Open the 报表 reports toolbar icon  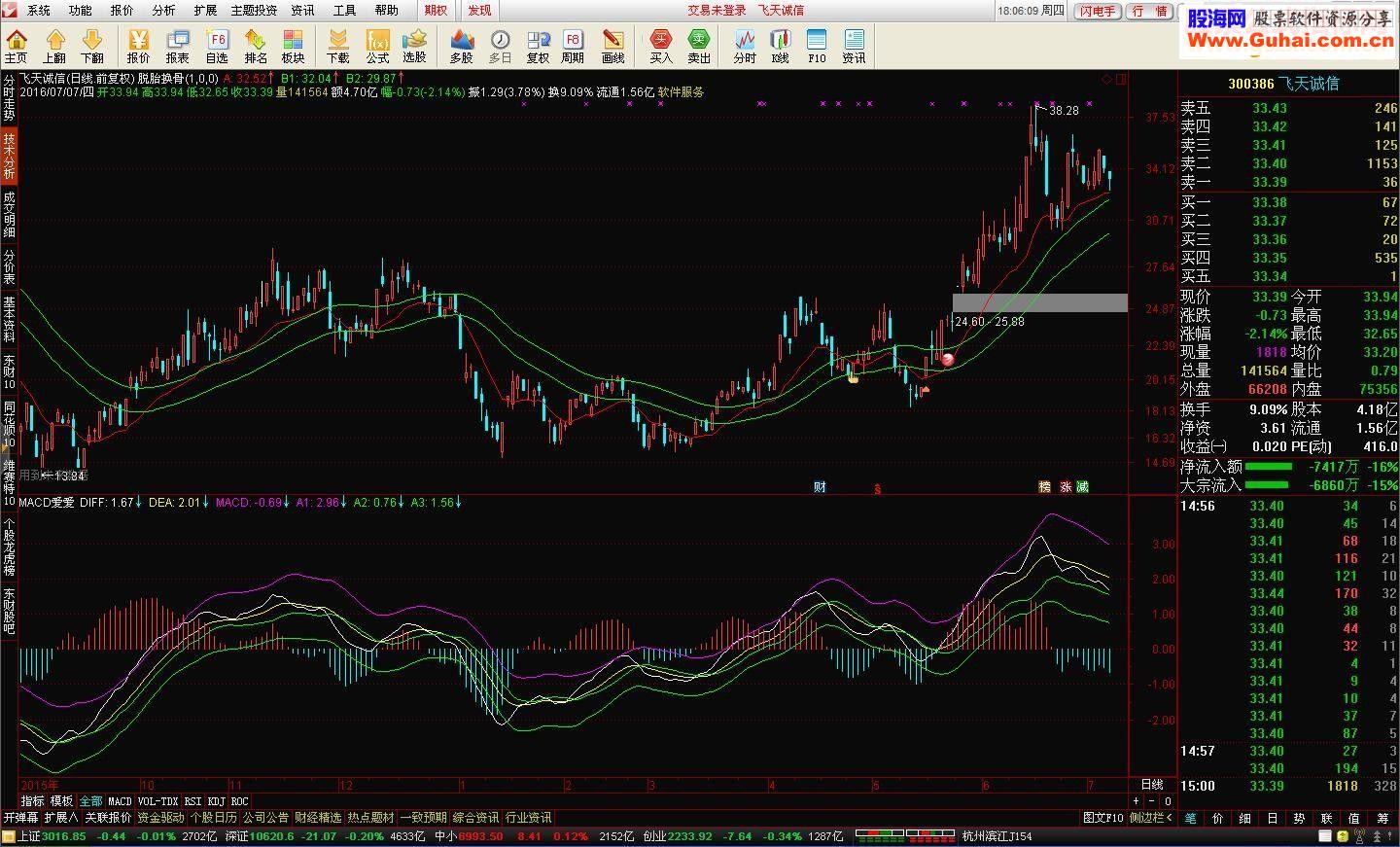tap(178, 46)
